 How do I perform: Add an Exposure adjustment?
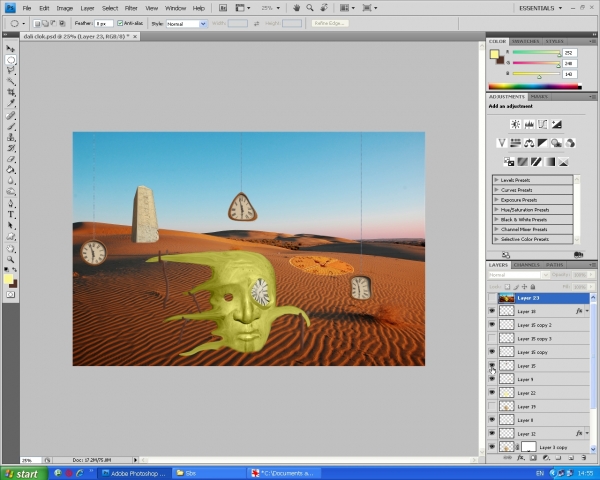click(x=556, y=124)
